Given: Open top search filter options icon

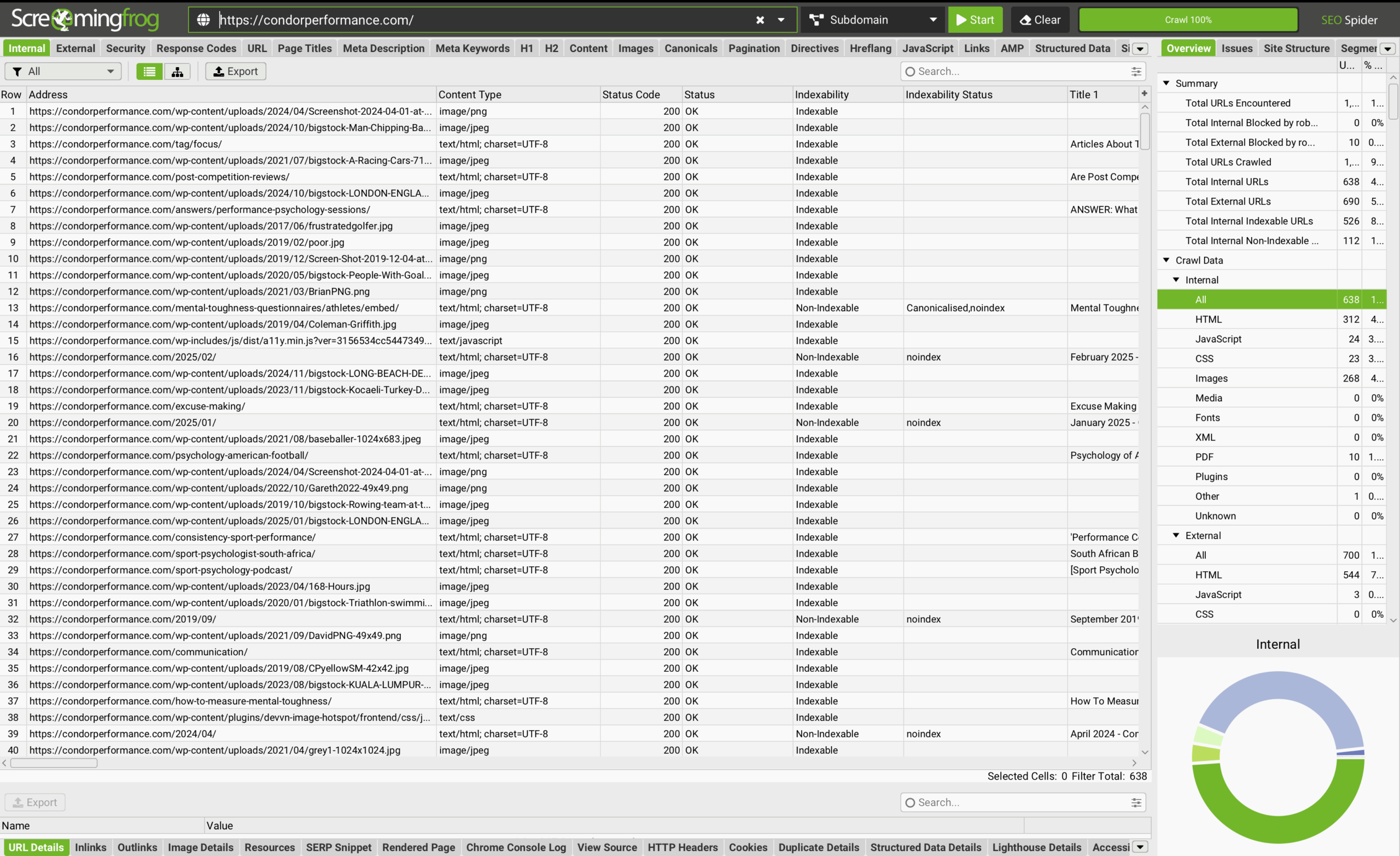Looking at the screenshot, I should tap(1136, 71).
